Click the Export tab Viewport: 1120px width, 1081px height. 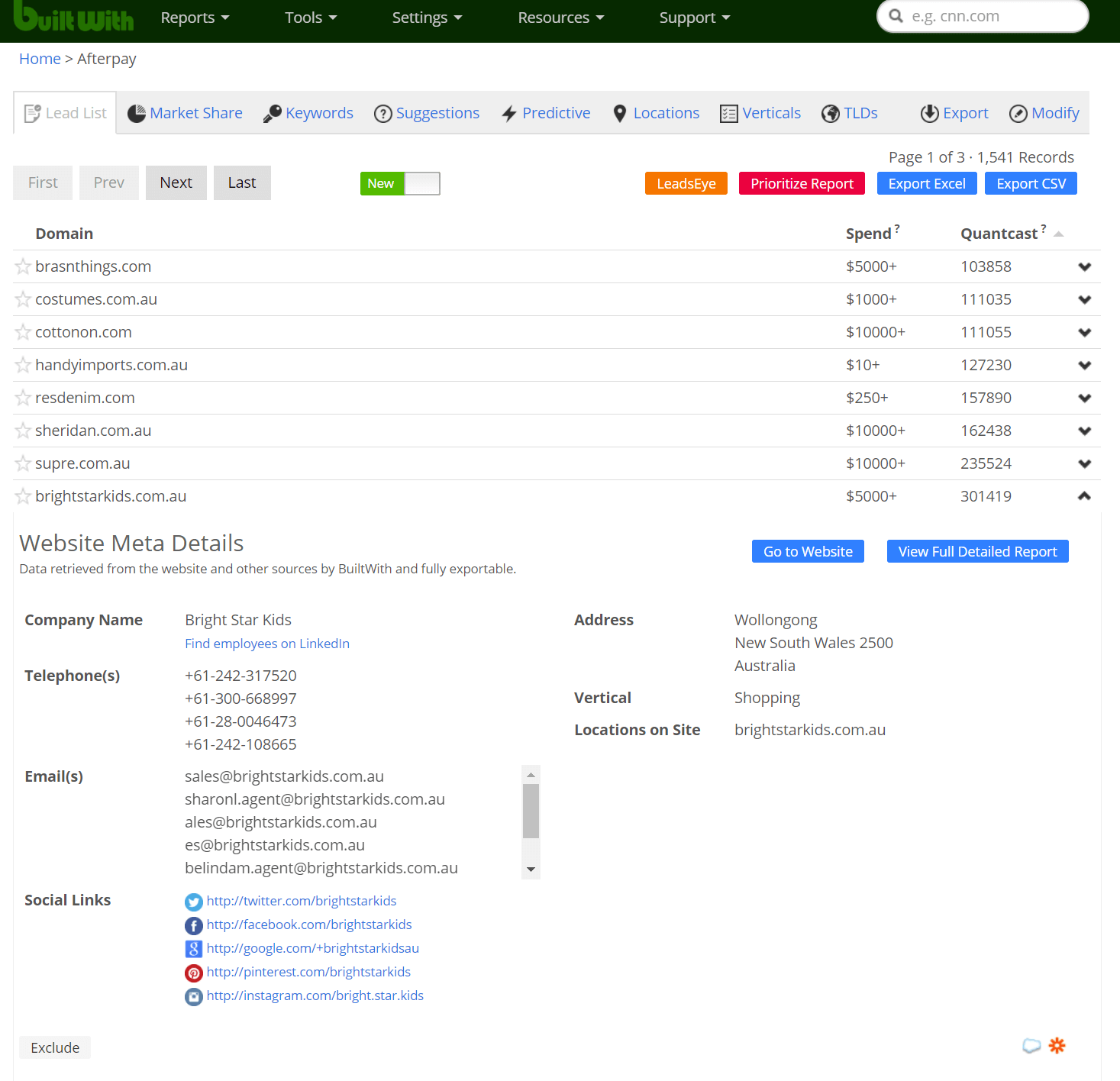coord(954,113)
